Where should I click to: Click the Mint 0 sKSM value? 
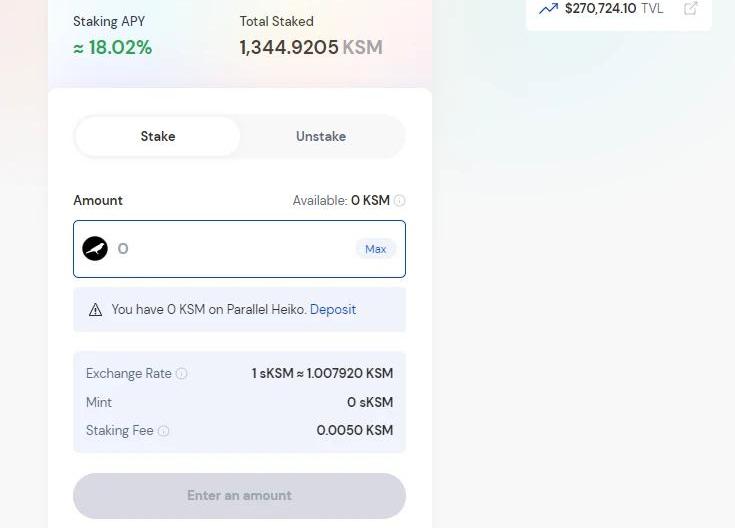(x=370, y=403)
